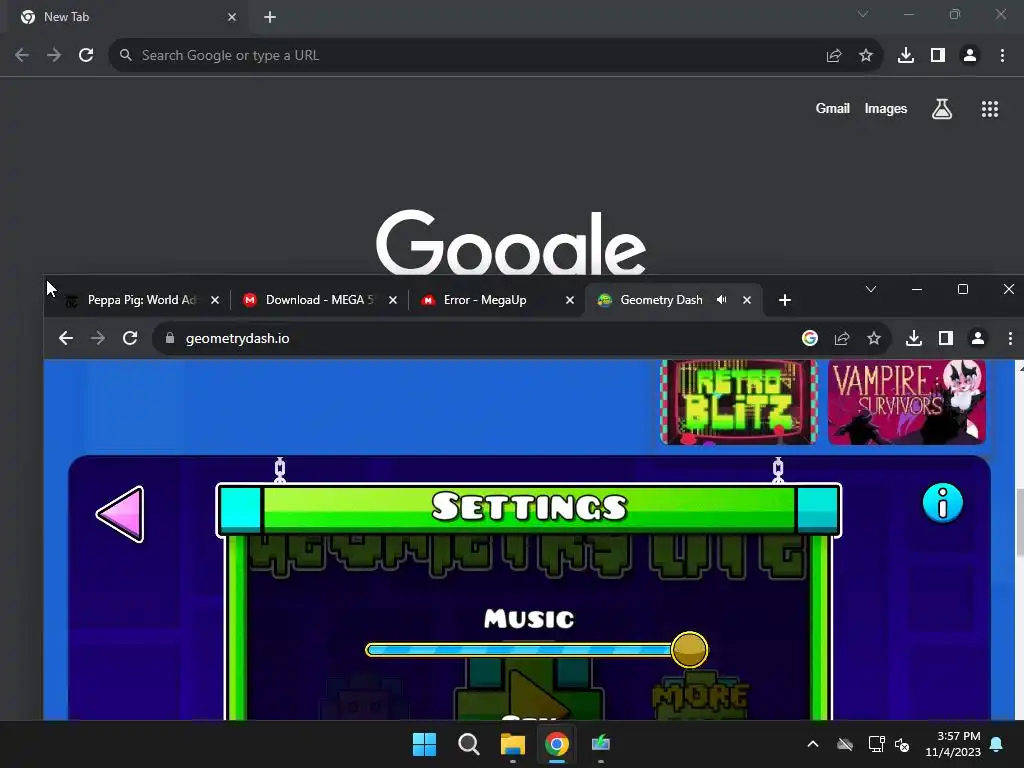This screenshot has height=768, width=1024.
Task: Open Search Labs flask icon
Action: click(x=942, y=108)
